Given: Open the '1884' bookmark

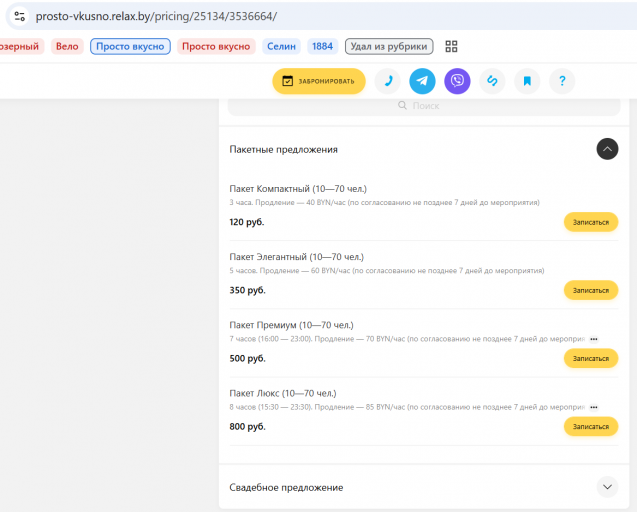Looking at the screenshot, I should coord(323,46).
